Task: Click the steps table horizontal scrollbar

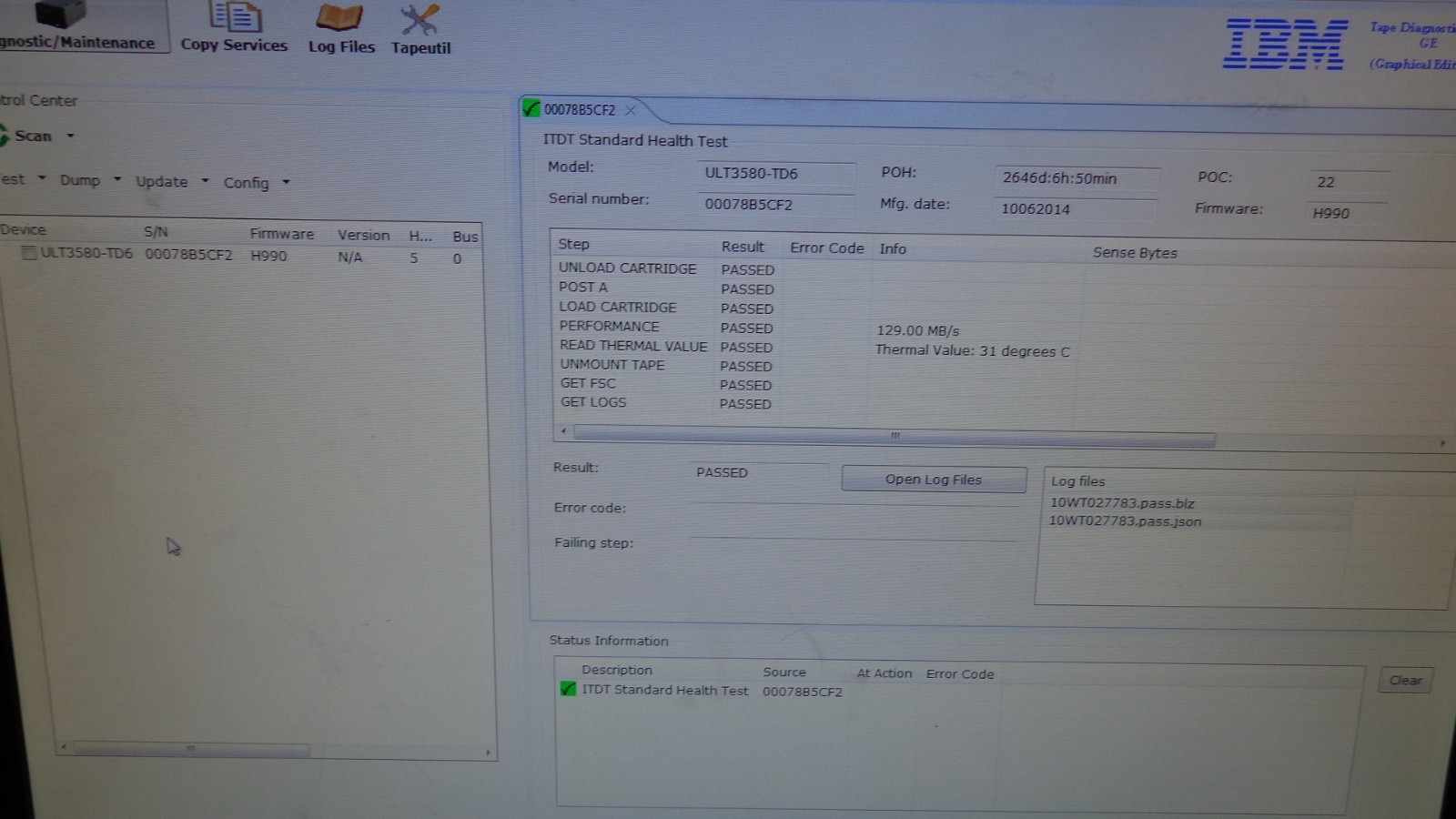Action: (x=895, y=437)
